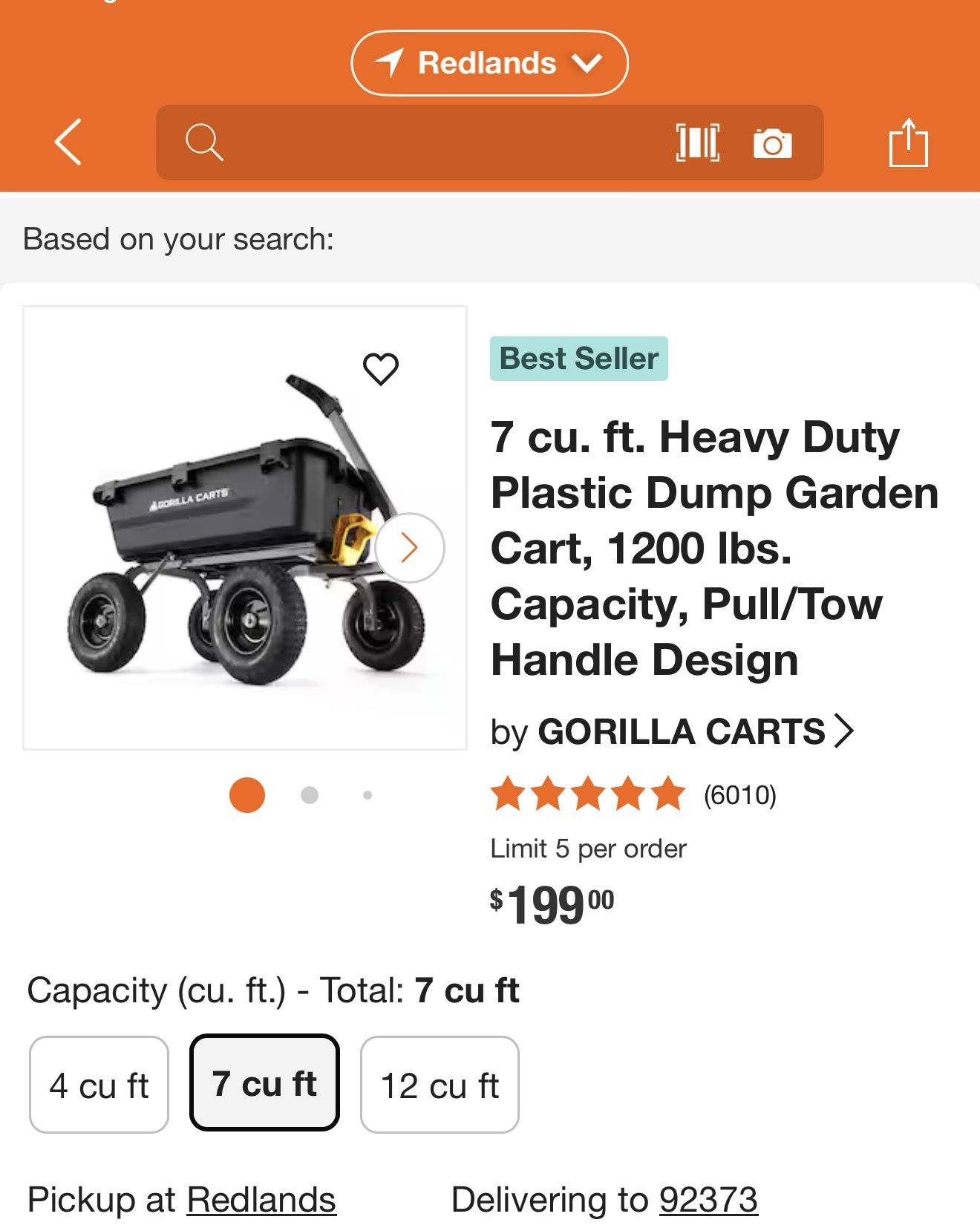Expand the Gorilla Carts brand chevron
This screenshot has width=980, height=1228.
(x=844, y=731)
